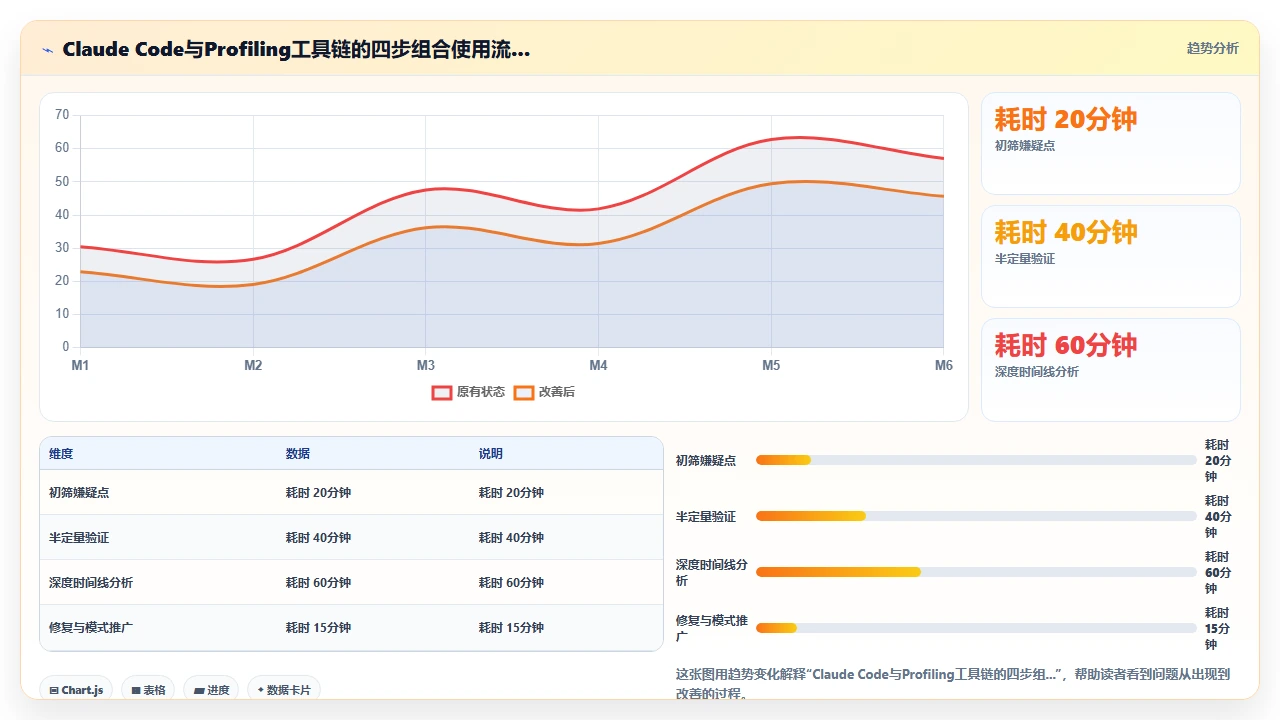1280x720 pixels.
Task: Toggle the 原有状态 legend label
Action: tap(481, 392)
